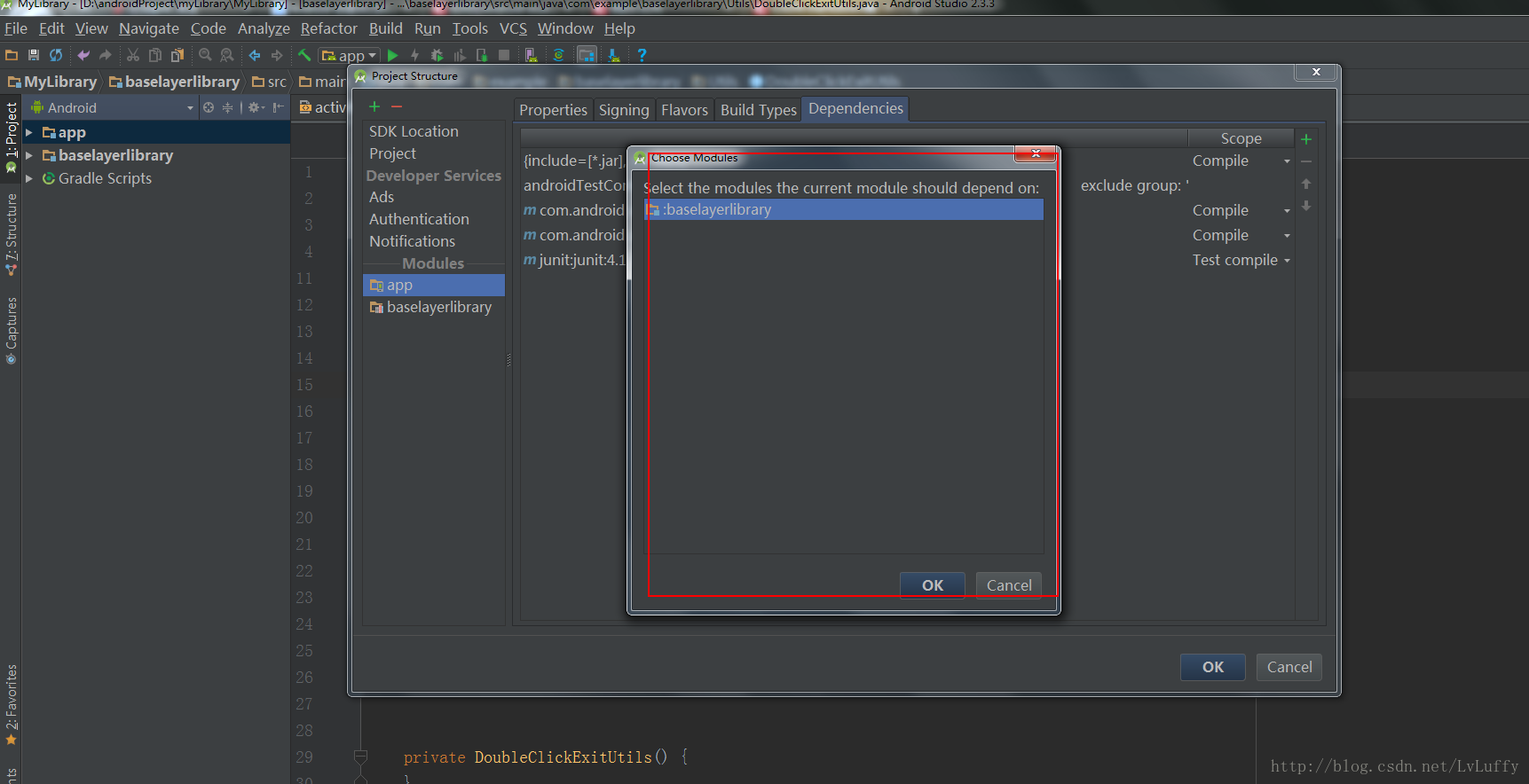Click the Project Structure toolbar icon
The width and height of the screenshot is (1529, 784).
(587, 55)
